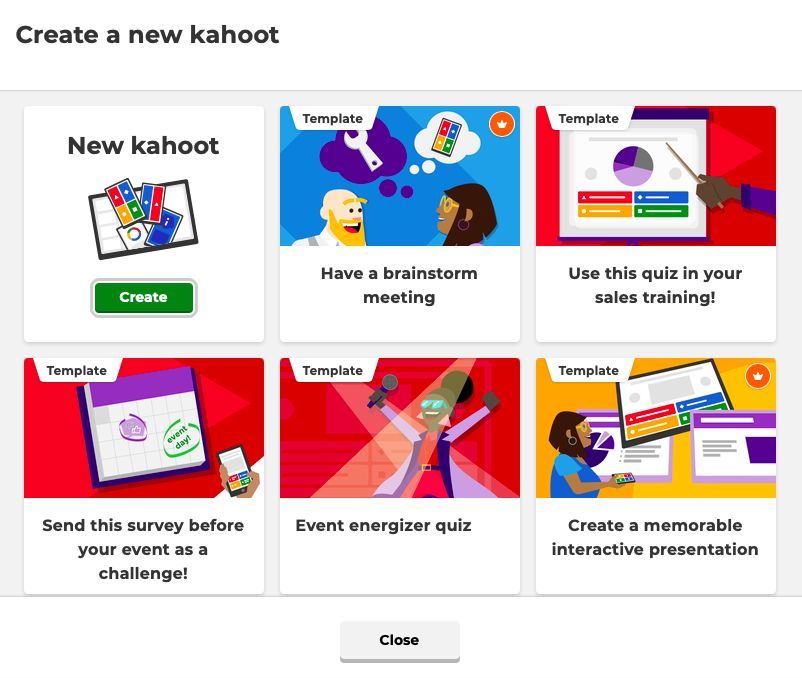Open the brainstorm meeting template thumbnail
The width and height of the screenshot is (802, 678).
tap(399, 176)
